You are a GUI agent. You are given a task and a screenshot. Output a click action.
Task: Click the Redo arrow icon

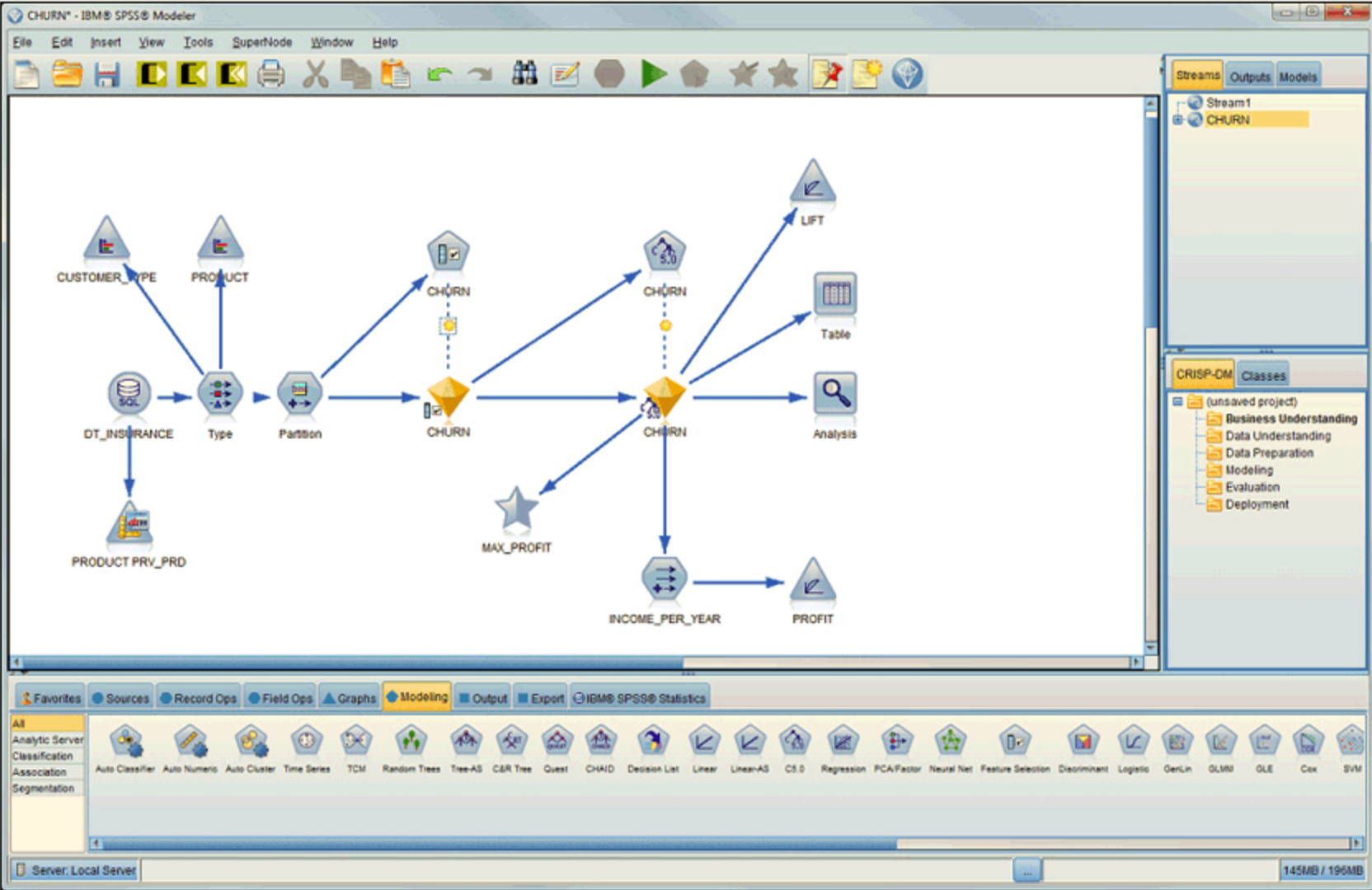click(479, 75)
